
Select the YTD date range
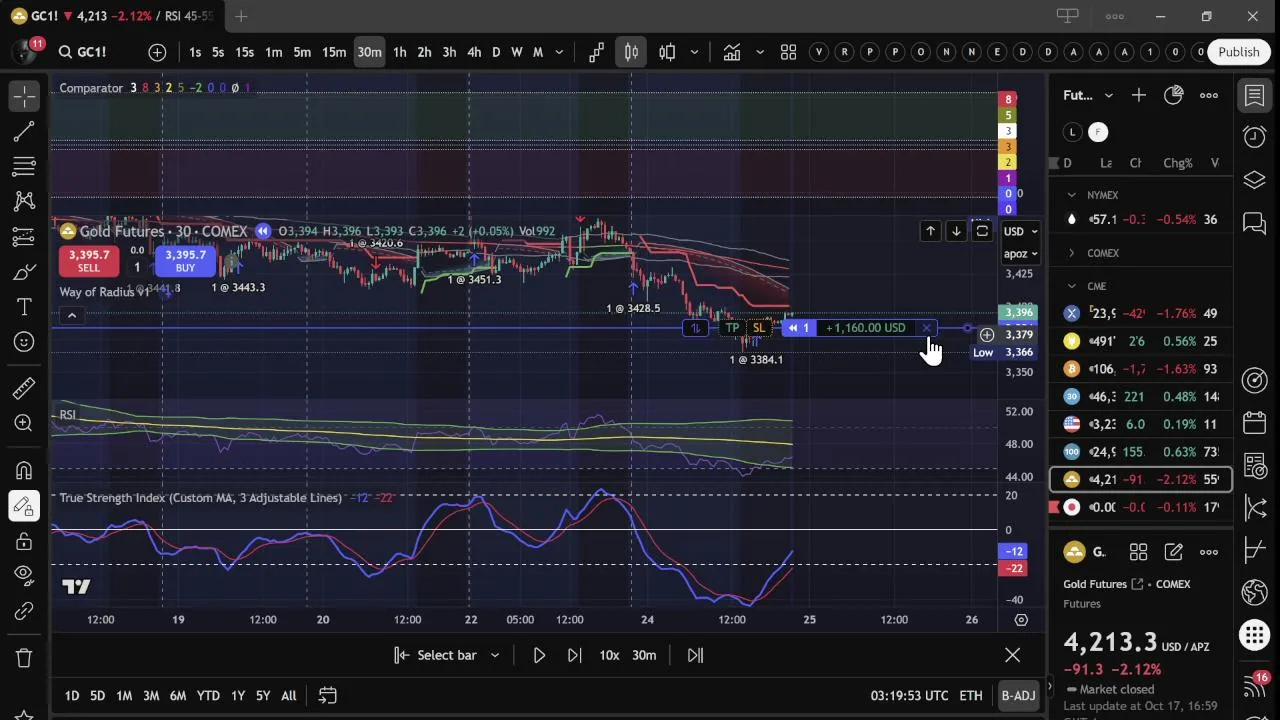[x=208, y=695]
